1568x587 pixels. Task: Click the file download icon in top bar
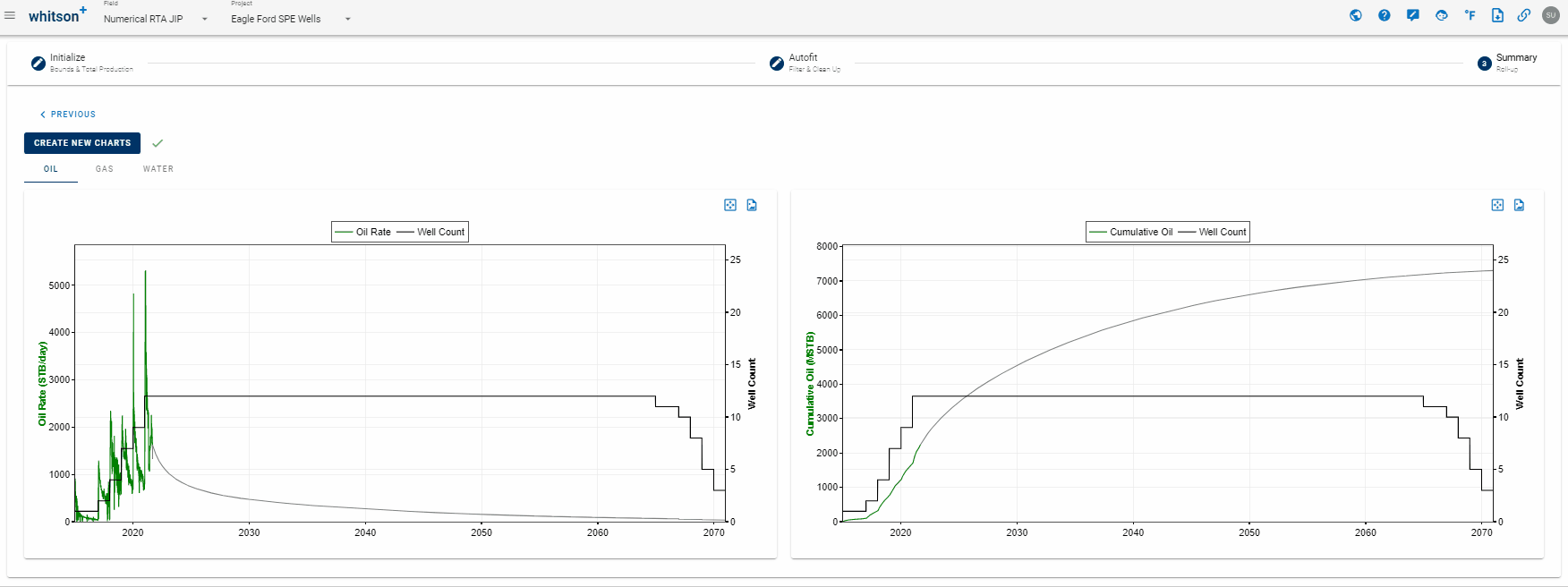1497,15
